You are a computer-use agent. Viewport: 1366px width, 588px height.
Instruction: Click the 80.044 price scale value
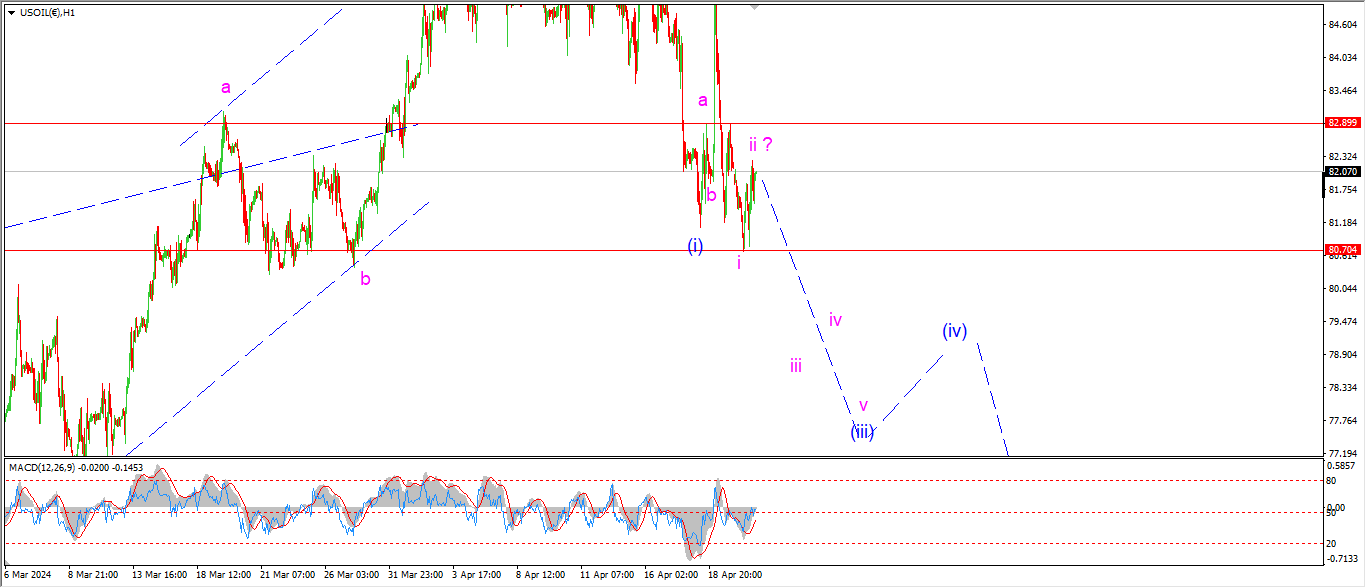point(1343,288)
